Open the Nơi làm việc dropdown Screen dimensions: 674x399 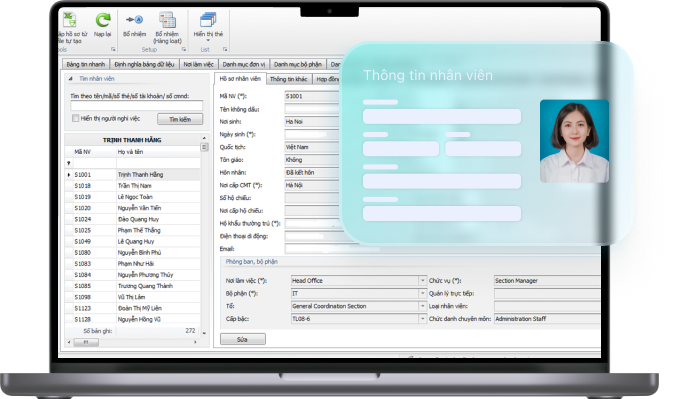(x=422, y=281)
